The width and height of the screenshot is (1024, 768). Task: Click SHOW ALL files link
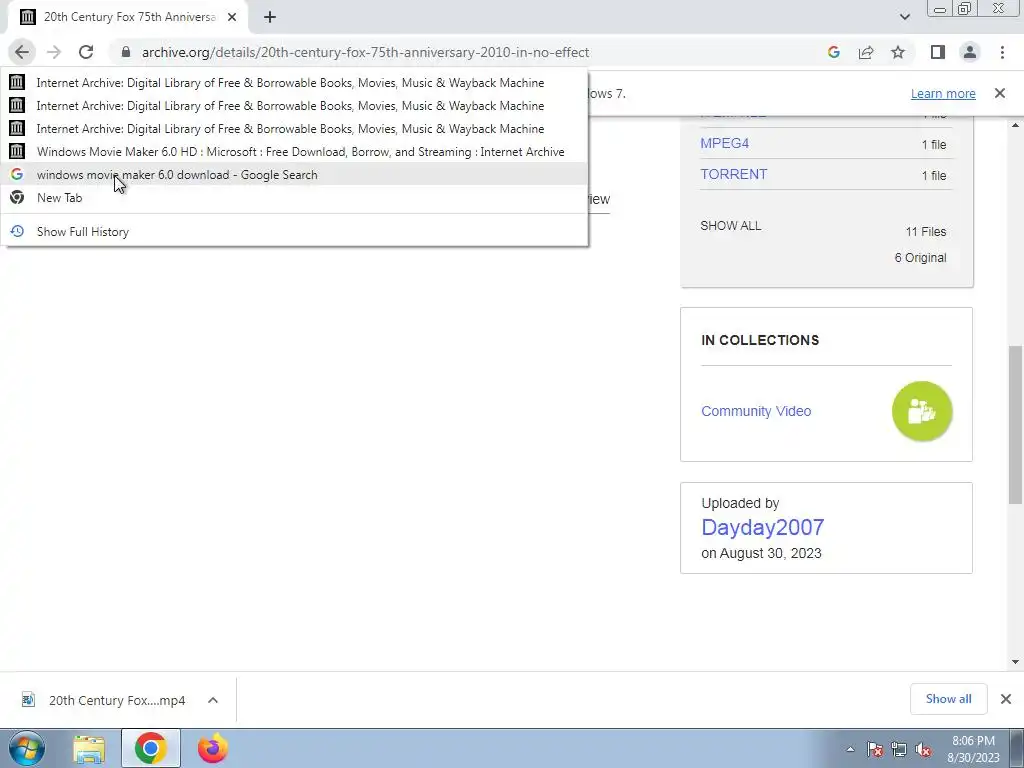coord(730,226)
